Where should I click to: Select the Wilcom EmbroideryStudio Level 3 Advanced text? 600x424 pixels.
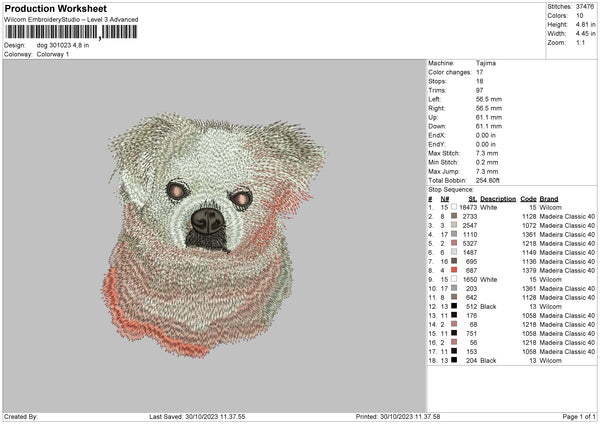pyautogui.click(x=71, y=20)
